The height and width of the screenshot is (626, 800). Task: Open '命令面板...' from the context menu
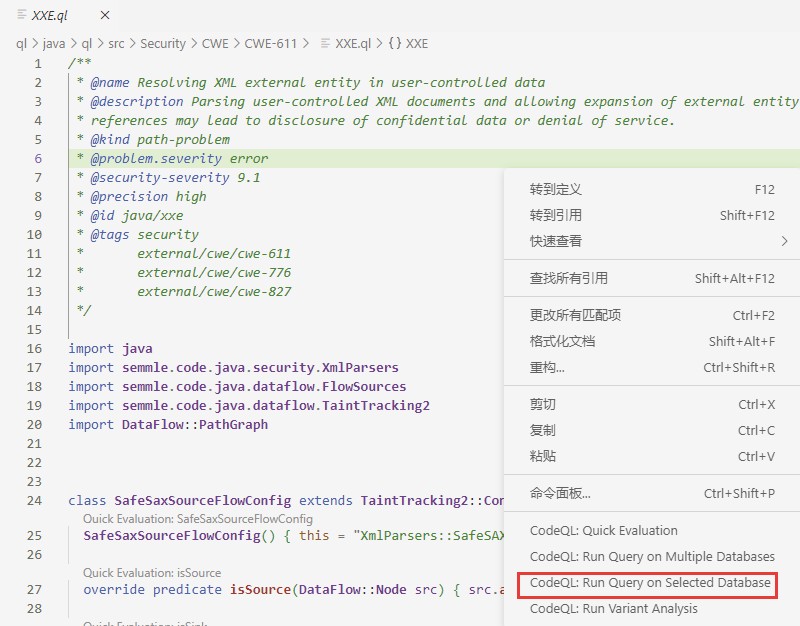coord(652,493)
